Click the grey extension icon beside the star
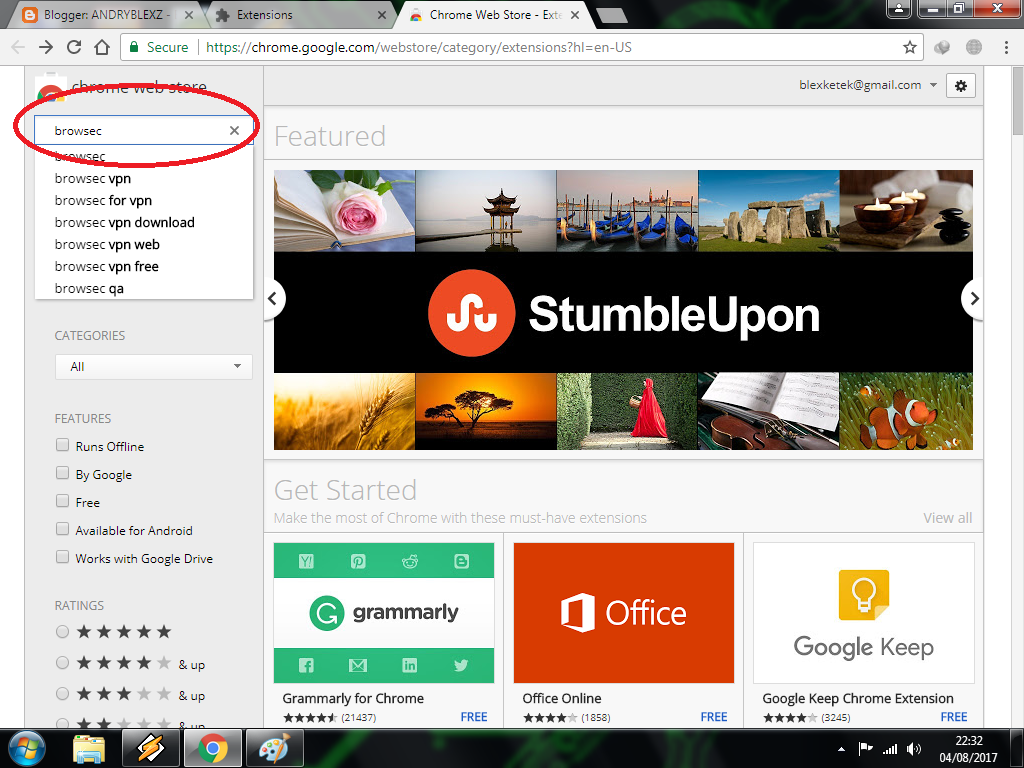The width and height of the screenshot is (1024, 768). coord(942,47)
